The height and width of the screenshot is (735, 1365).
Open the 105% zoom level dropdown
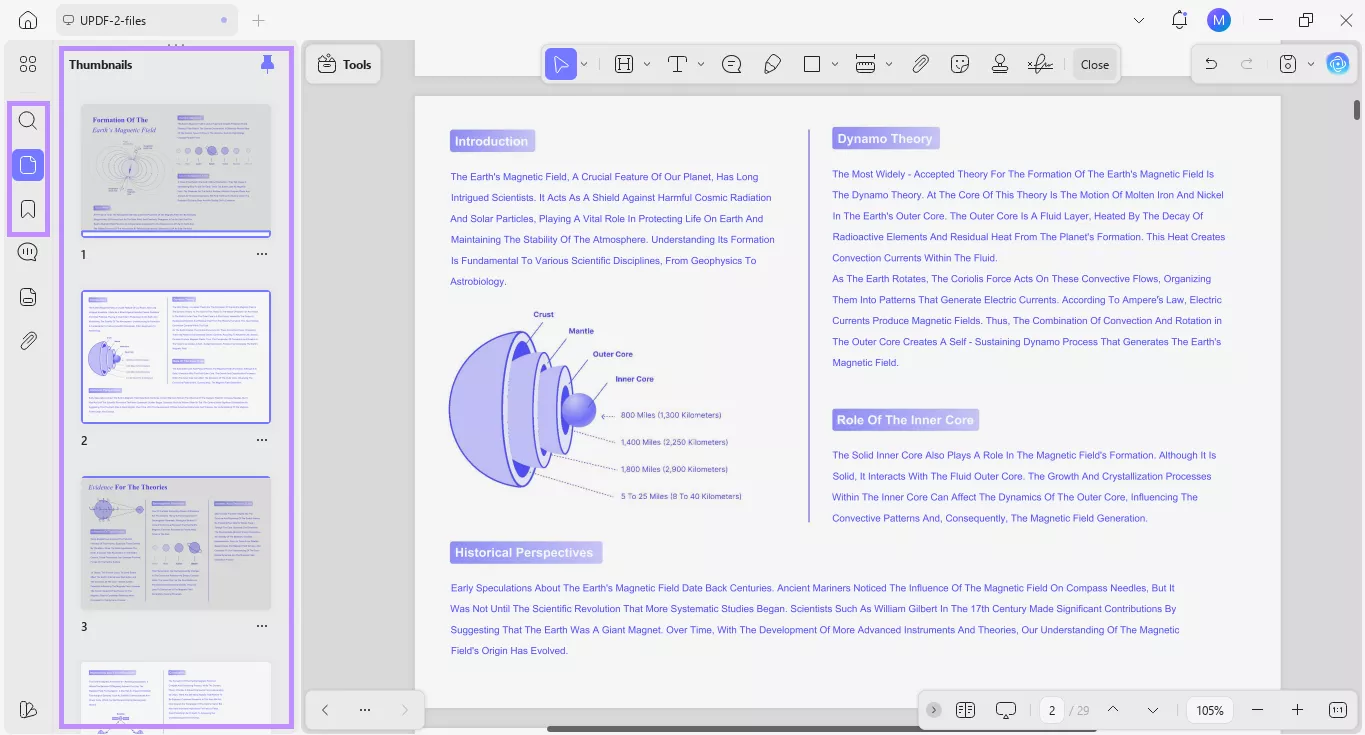(x=1210, y=710)
